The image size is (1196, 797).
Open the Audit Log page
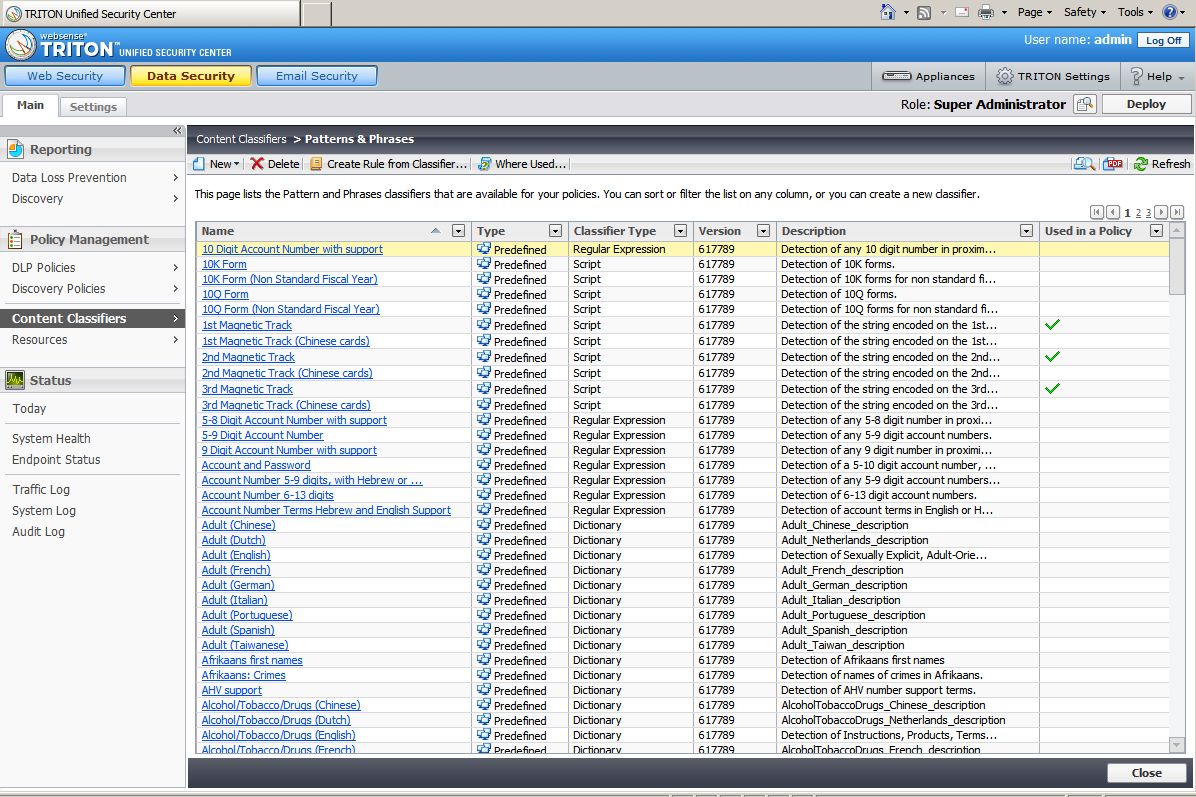(38, 532)
